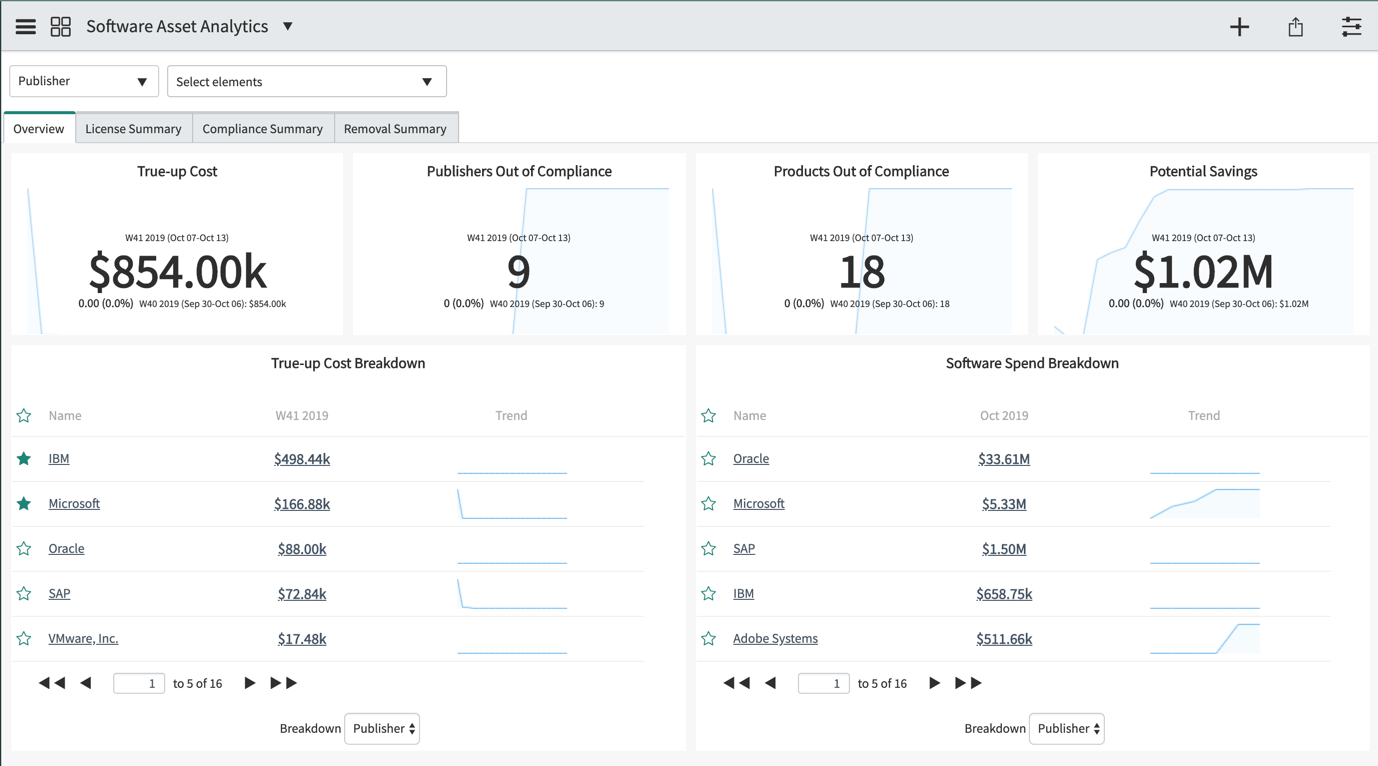The height and width of the screenshot is (766, 1378).
Task: Click the $5.33M spend value for Microsoft
Action: [x=1004, y=504]
